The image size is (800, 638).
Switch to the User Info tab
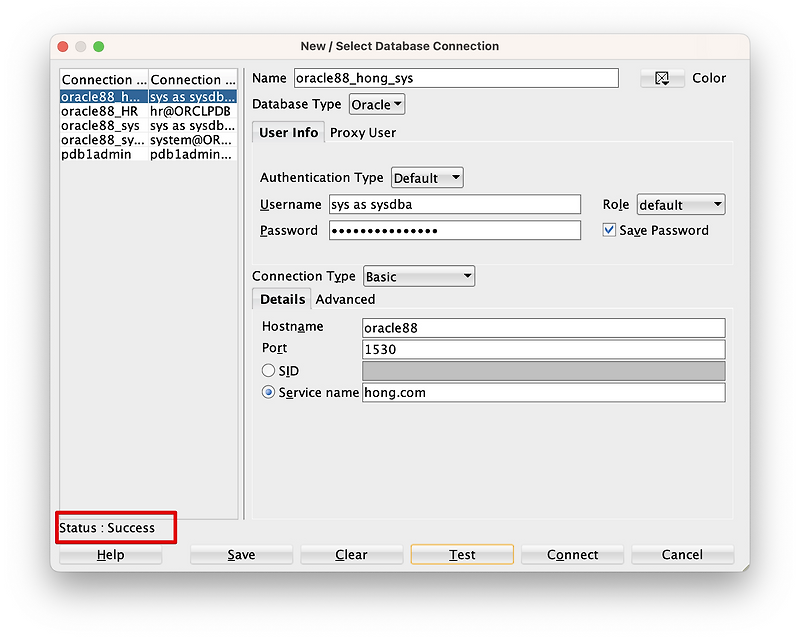[x=288, y=131]
